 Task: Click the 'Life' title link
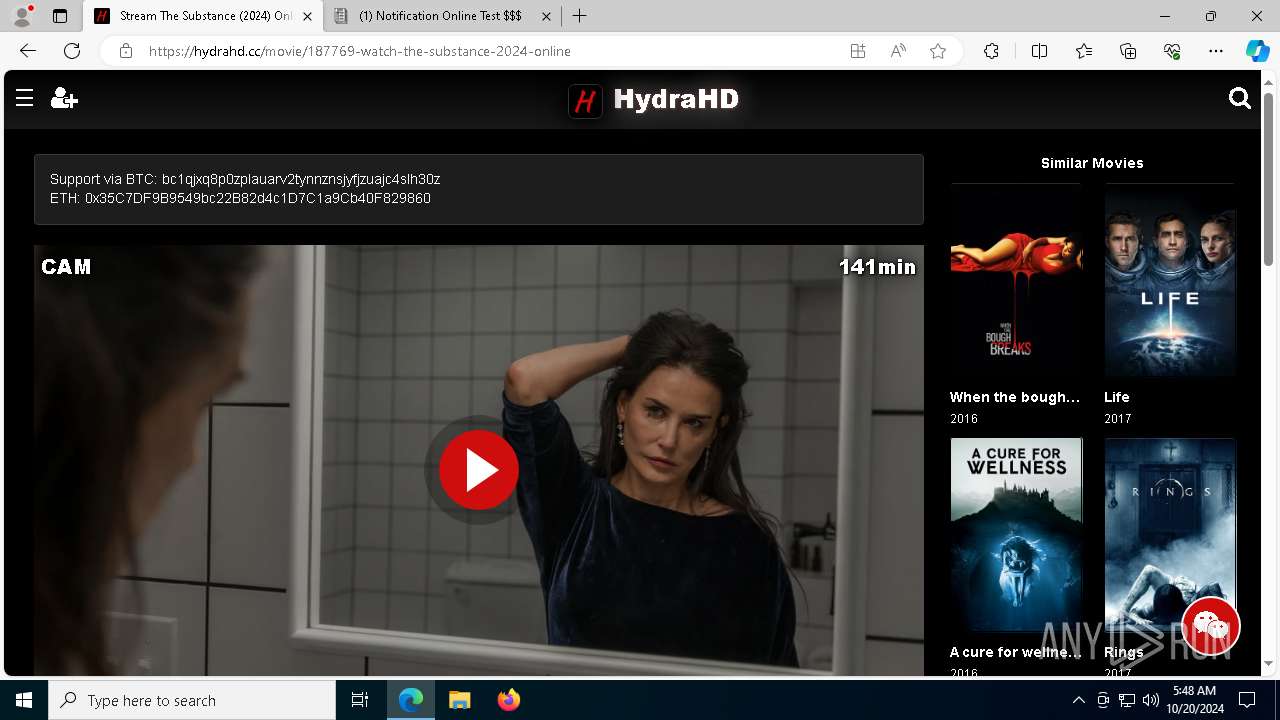(1117, 397)
